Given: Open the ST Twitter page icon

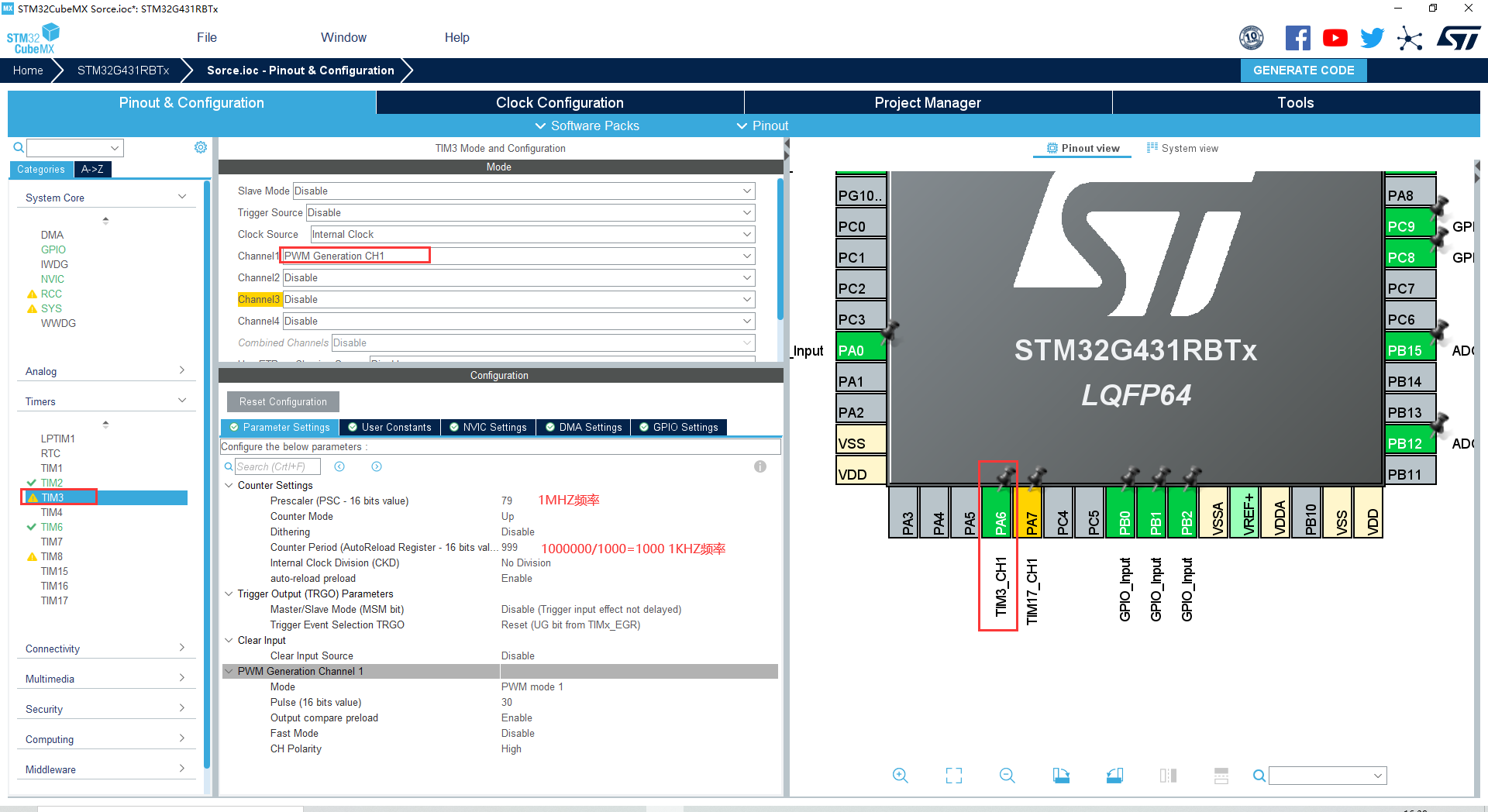Looking at the screenshot, I should coord(1373,38).
